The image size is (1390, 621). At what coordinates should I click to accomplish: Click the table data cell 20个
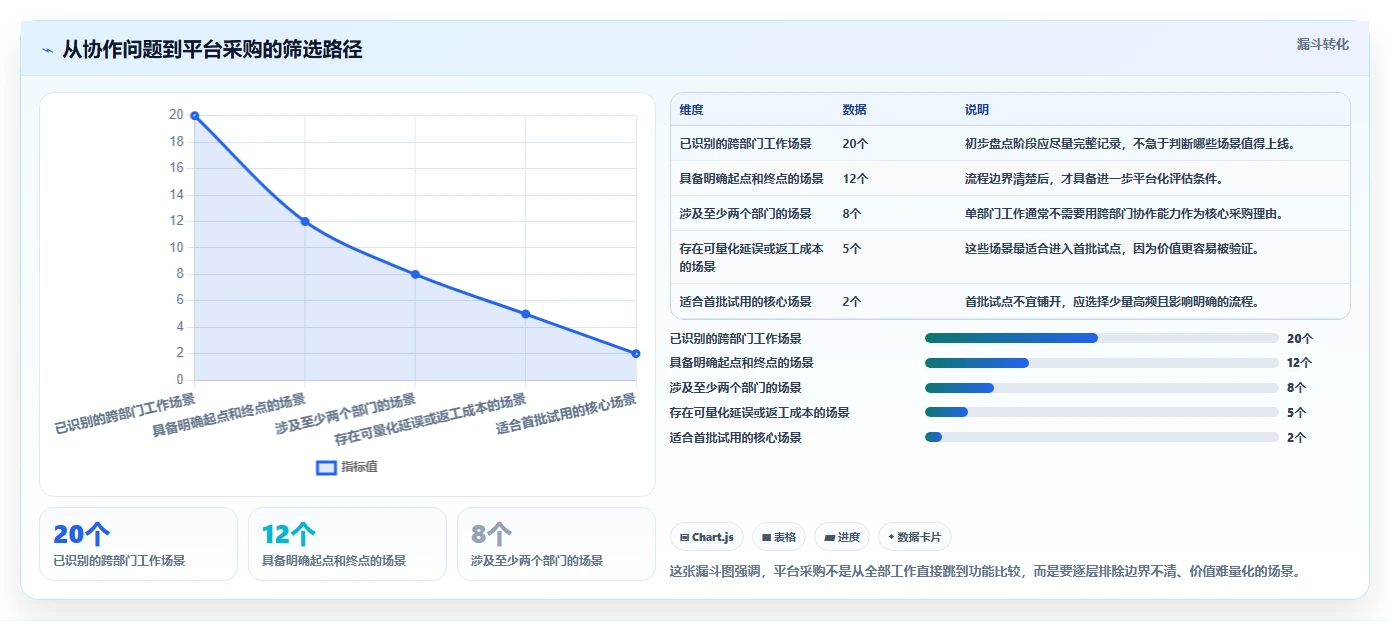pos(855,143)
